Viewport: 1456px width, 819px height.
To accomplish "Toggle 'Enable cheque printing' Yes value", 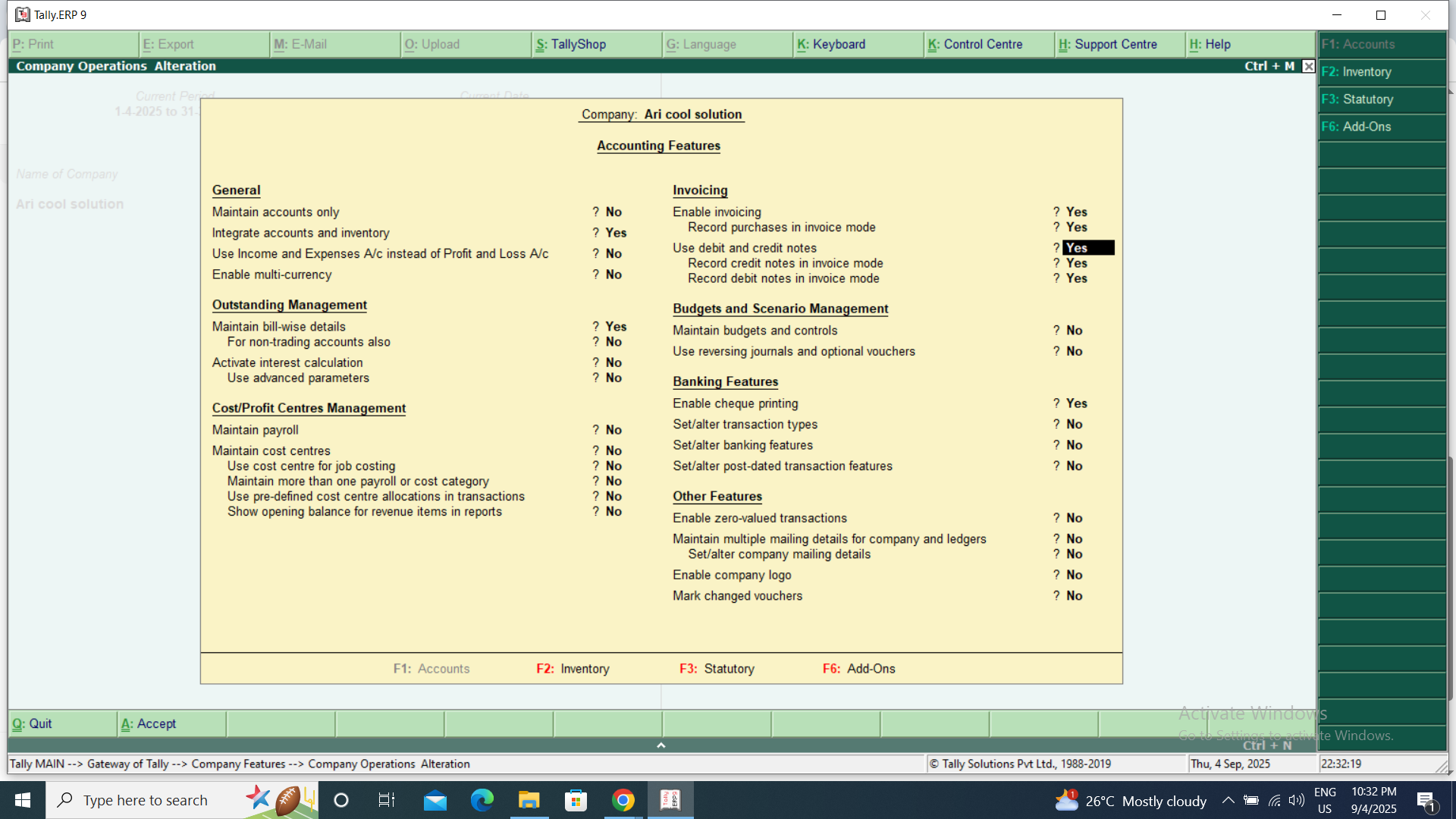I will [1076, 403].
